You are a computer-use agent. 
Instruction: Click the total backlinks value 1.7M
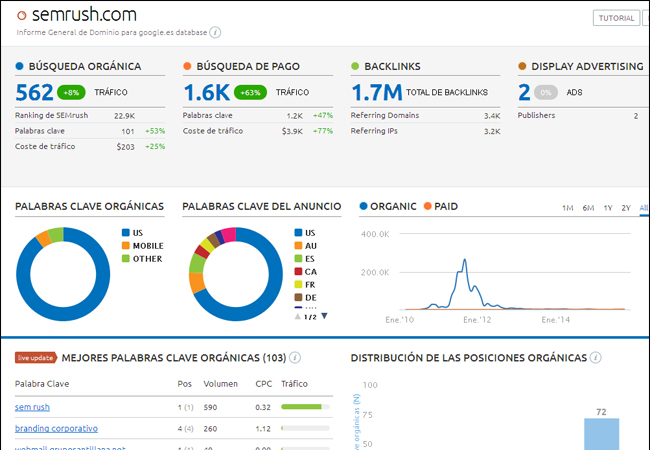coord(377,92)
